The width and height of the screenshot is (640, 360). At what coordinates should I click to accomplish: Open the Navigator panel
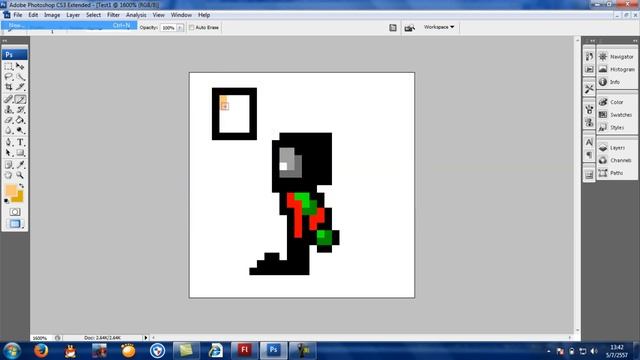point(617,57)
